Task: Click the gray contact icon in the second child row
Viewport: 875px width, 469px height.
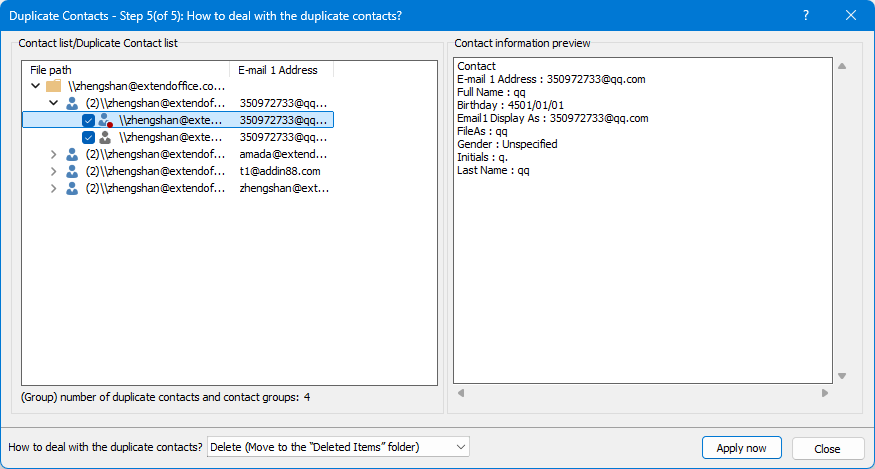Action: click(x=105, y=137)
